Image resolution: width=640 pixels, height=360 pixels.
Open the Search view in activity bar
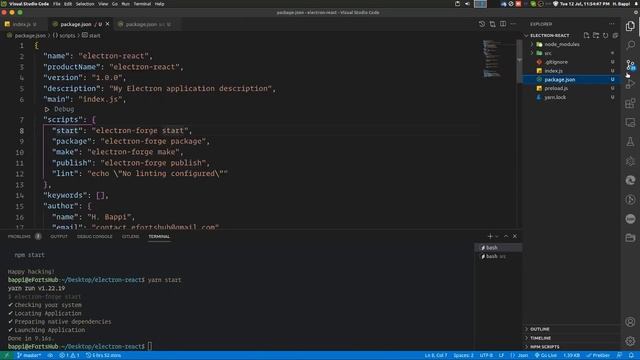630,45
